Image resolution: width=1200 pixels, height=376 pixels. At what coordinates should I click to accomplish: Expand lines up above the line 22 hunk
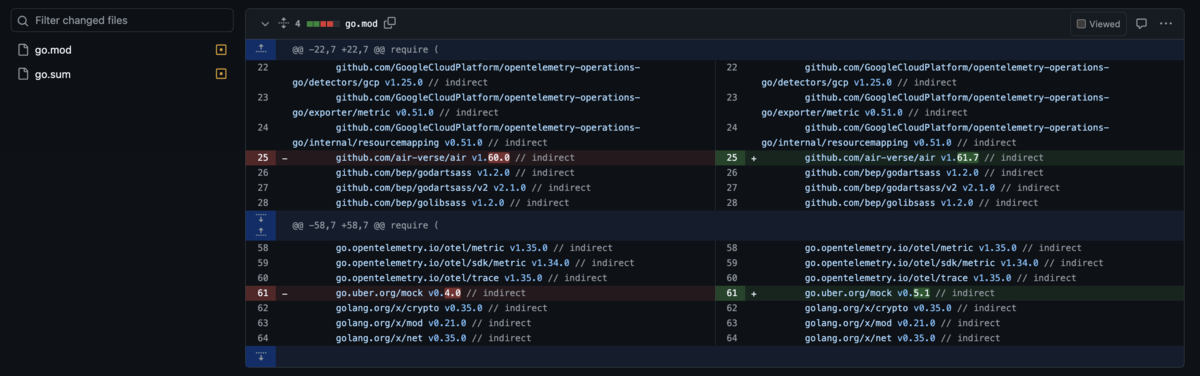pos(261,48)
